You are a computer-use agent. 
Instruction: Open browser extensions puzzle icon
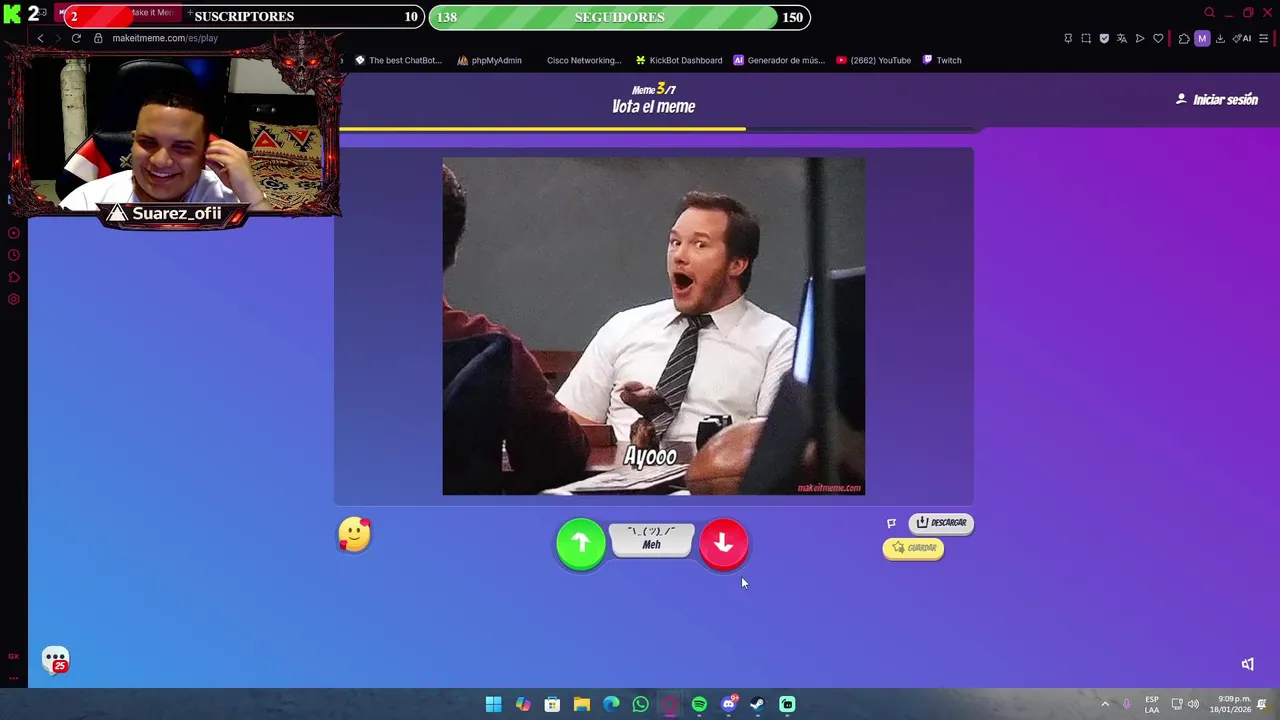pos(1184,38)
